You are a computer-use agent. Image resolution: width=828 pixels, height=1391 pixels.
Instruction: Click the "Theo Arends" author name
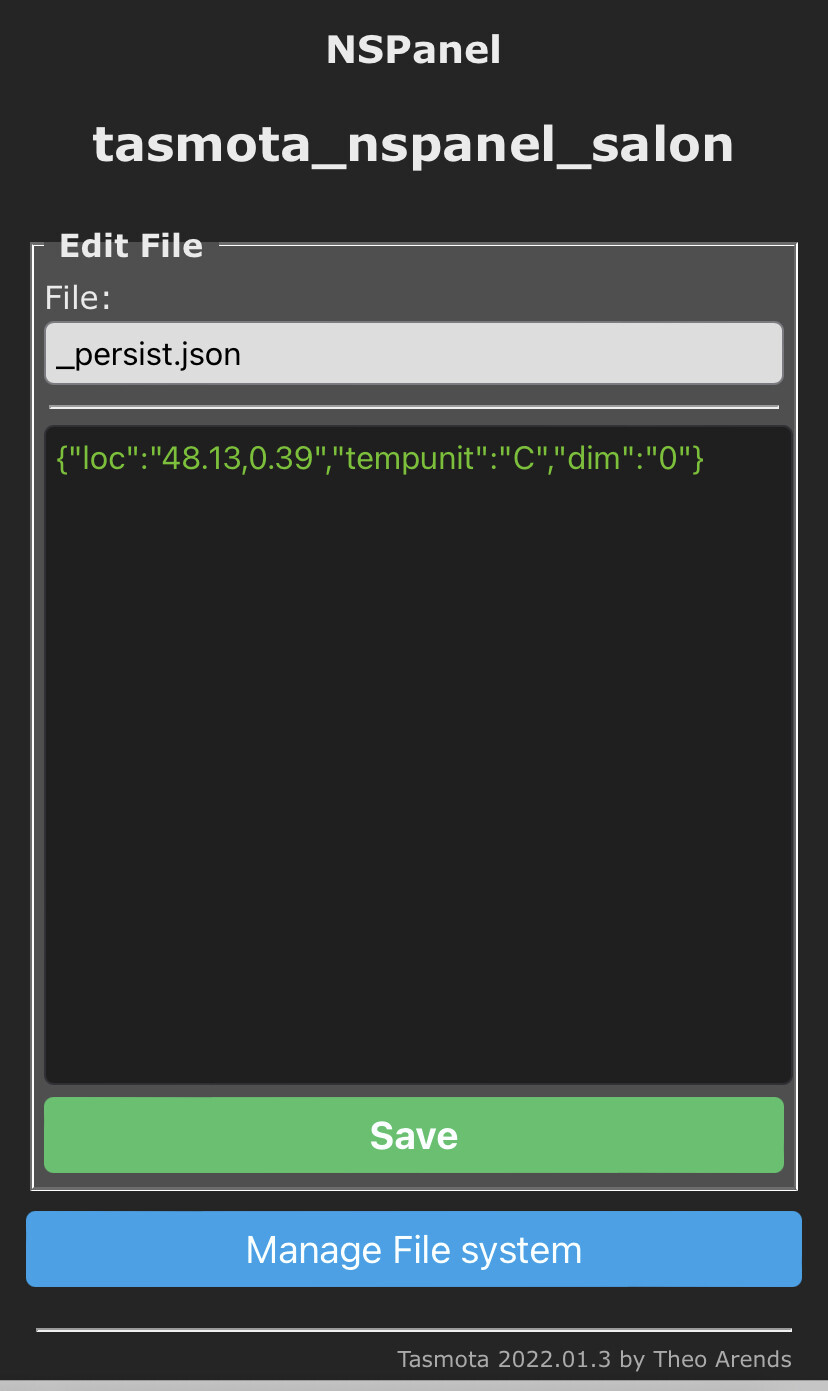(x=722, y=1359)
